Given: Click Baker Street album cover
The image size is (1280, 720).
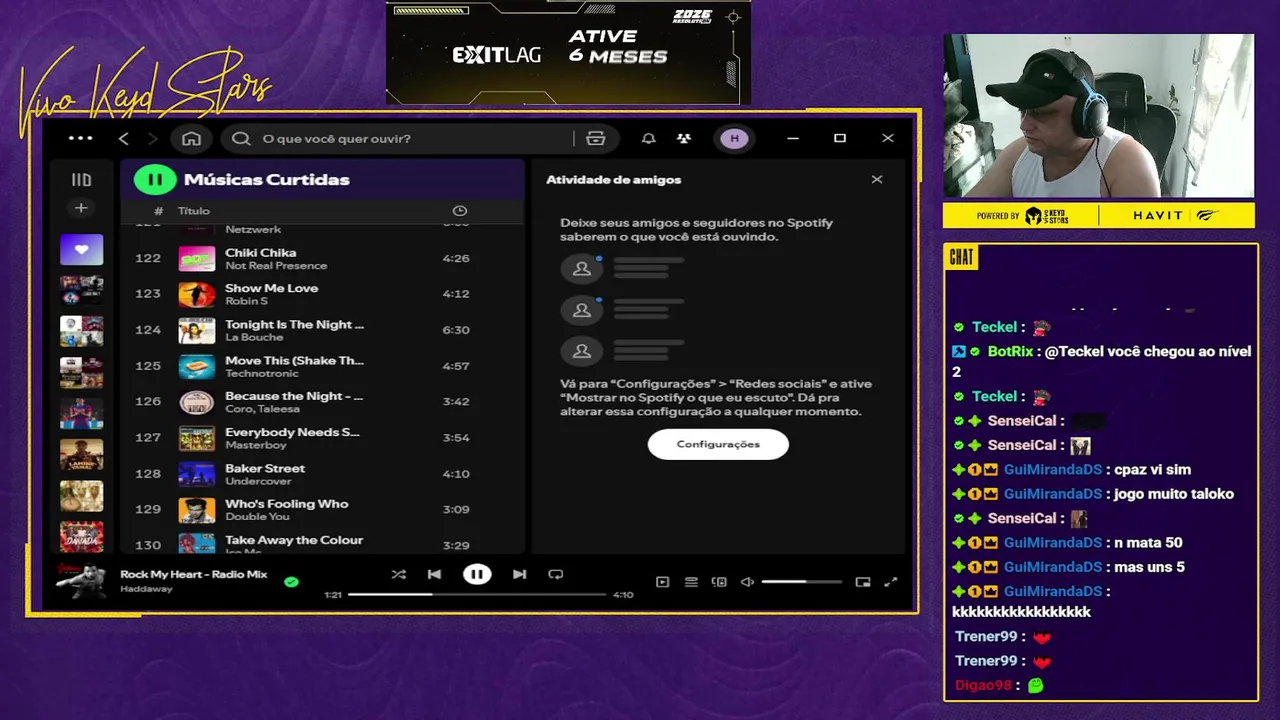Looking at the screenshot, I should 197,474.
